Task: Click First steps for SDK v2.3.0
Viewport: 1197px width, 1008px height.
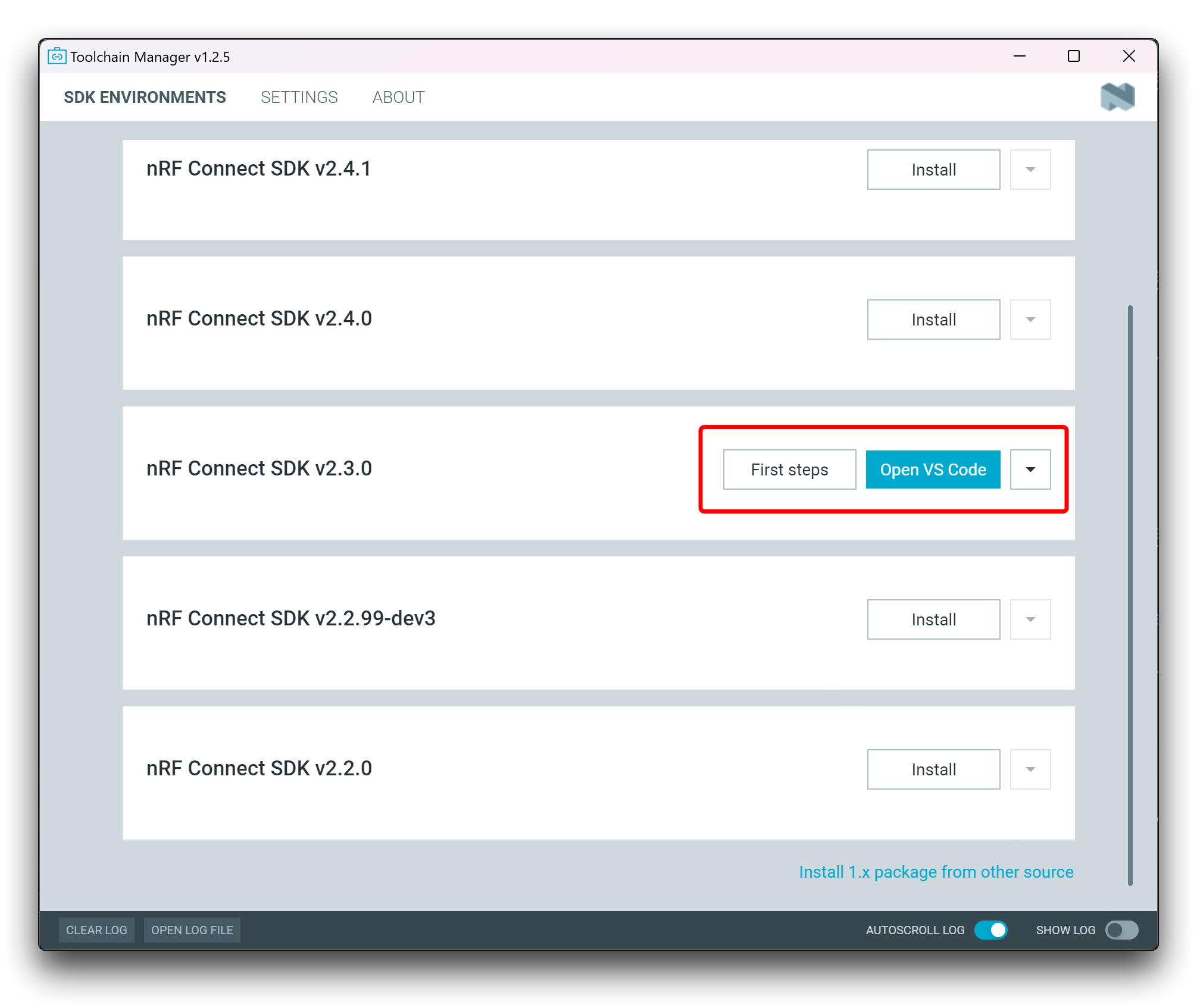Action: pos(789,469)
